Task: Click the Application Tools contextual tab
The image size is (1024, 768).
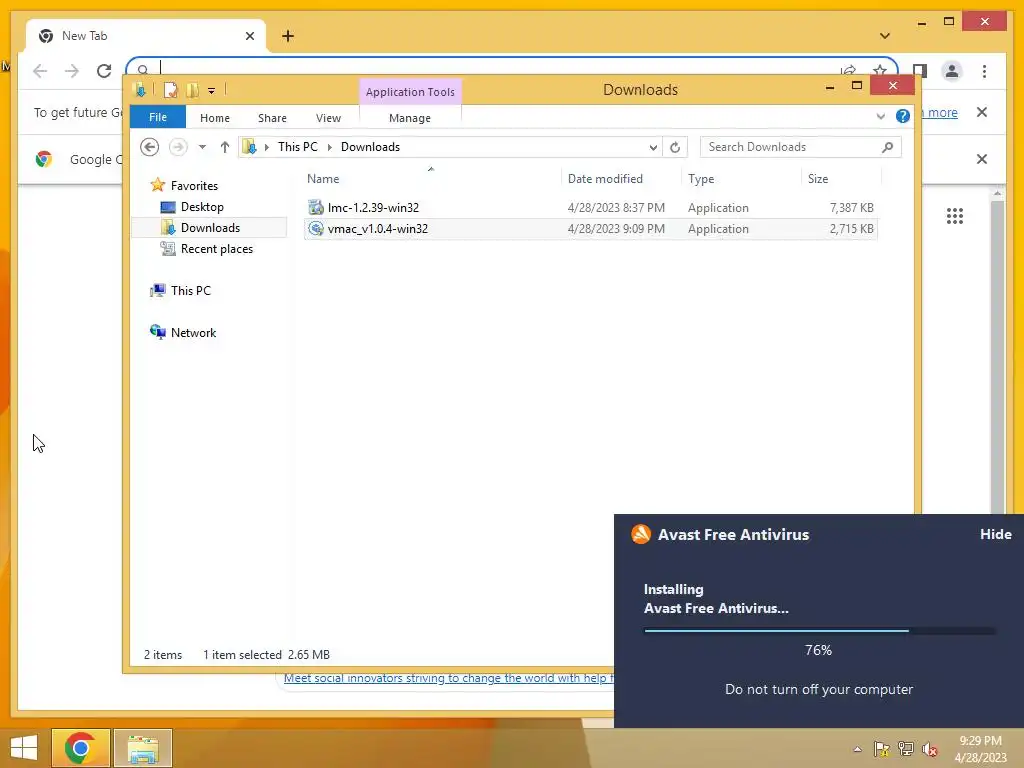Action: [x=410, y=92]
